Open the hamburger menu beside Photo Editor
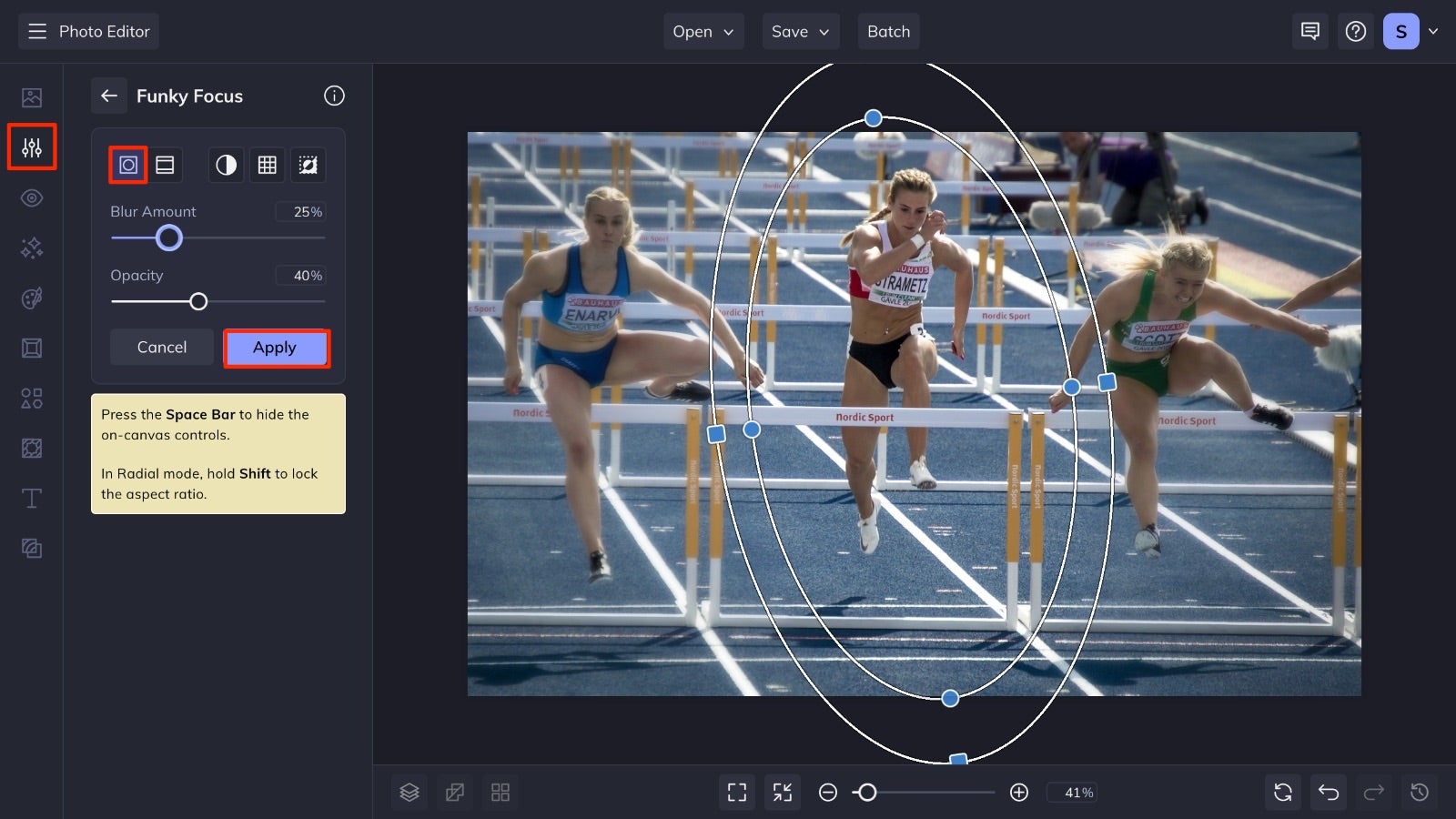The image size is (1456, 819). [36, 31]
